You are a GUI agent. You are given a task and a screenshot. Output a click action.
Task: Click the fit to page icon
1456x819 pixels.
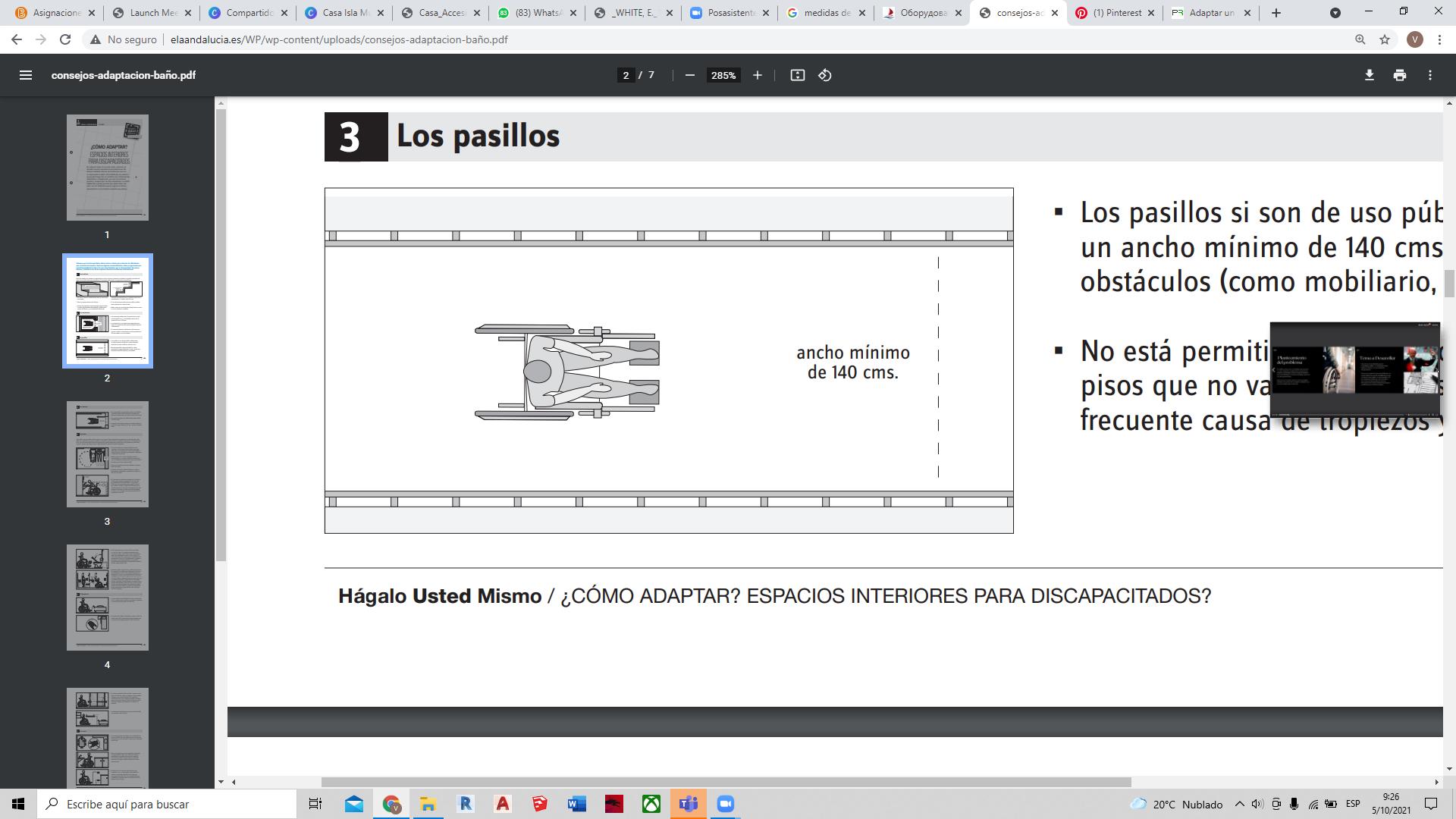coord(797,75)
